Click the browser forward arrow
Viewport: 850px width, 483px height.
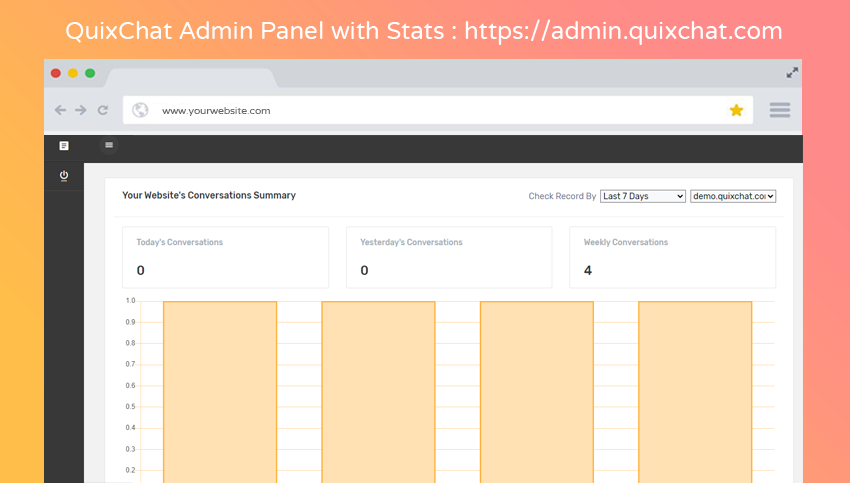pyautogui.click(x=81, y=110)
